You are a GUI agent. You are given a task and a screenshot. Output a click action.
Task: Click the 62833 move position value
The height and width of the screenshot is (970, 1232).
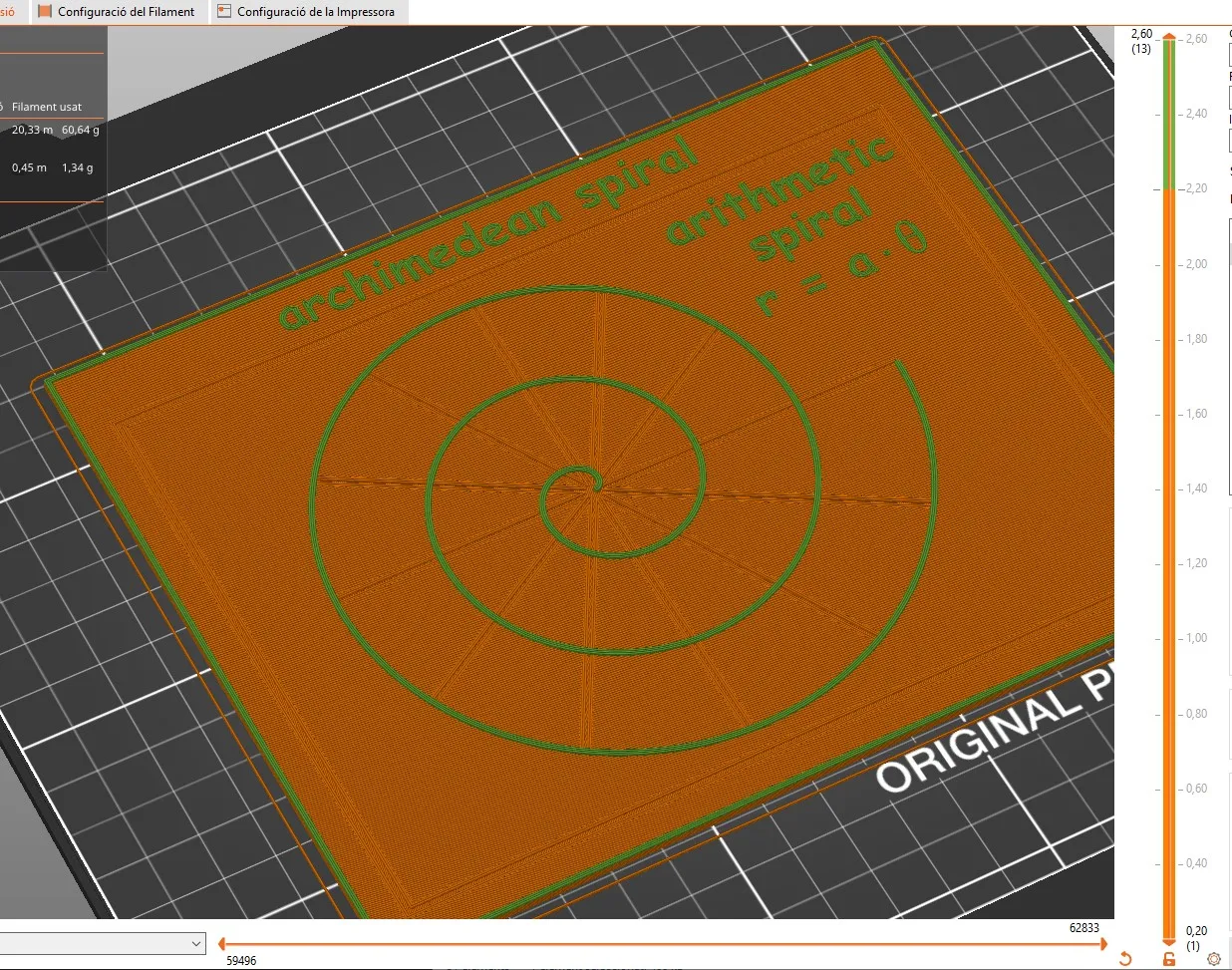coord(1083,927)
